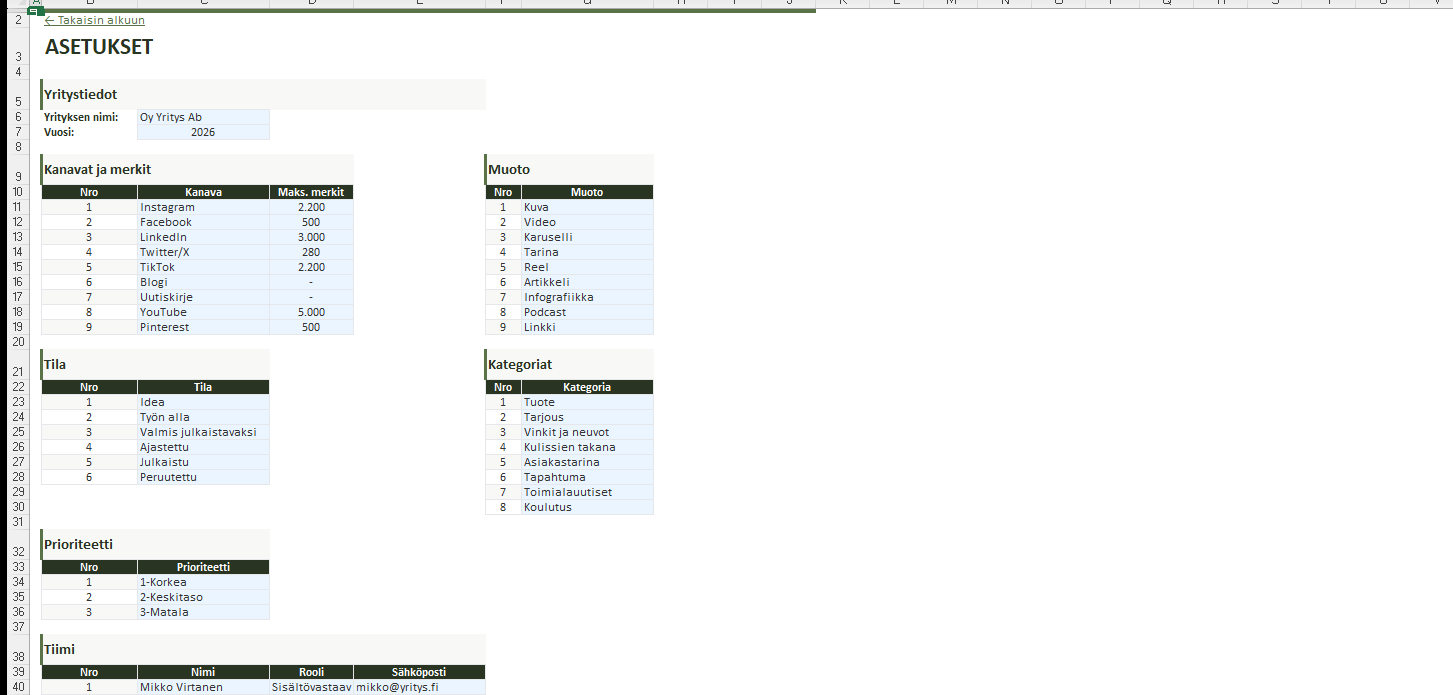Click the Takaisin alkuun link
The image size is (1453, 695).
(x=95, y=20)
